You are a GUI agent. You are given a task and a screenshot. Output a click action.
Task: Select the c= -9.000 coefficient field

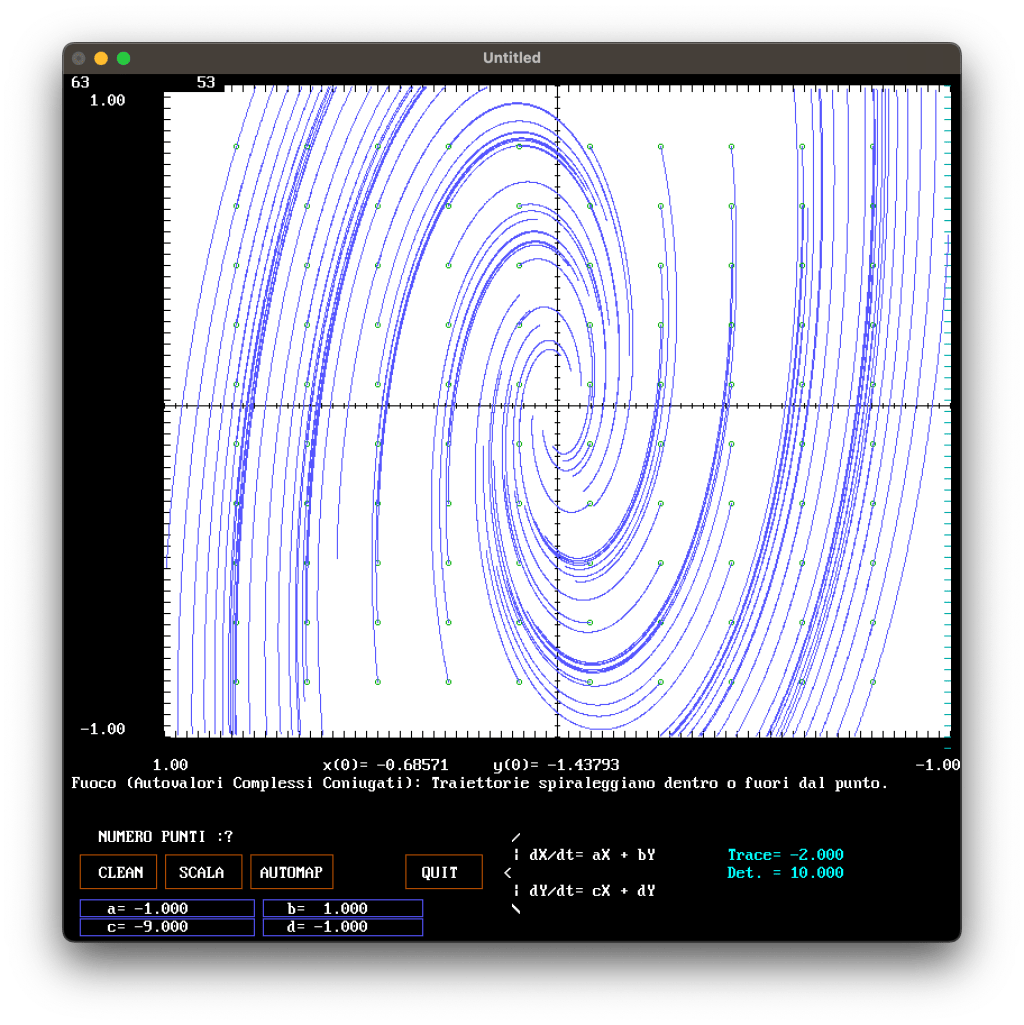tap(167, 927)
